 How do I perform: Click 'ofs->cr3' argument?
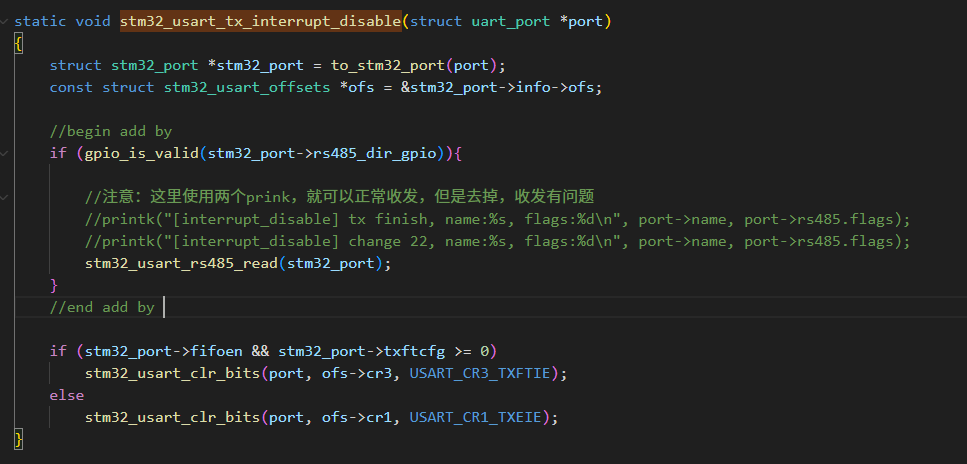pyautogui.click(x=357, y=374)
